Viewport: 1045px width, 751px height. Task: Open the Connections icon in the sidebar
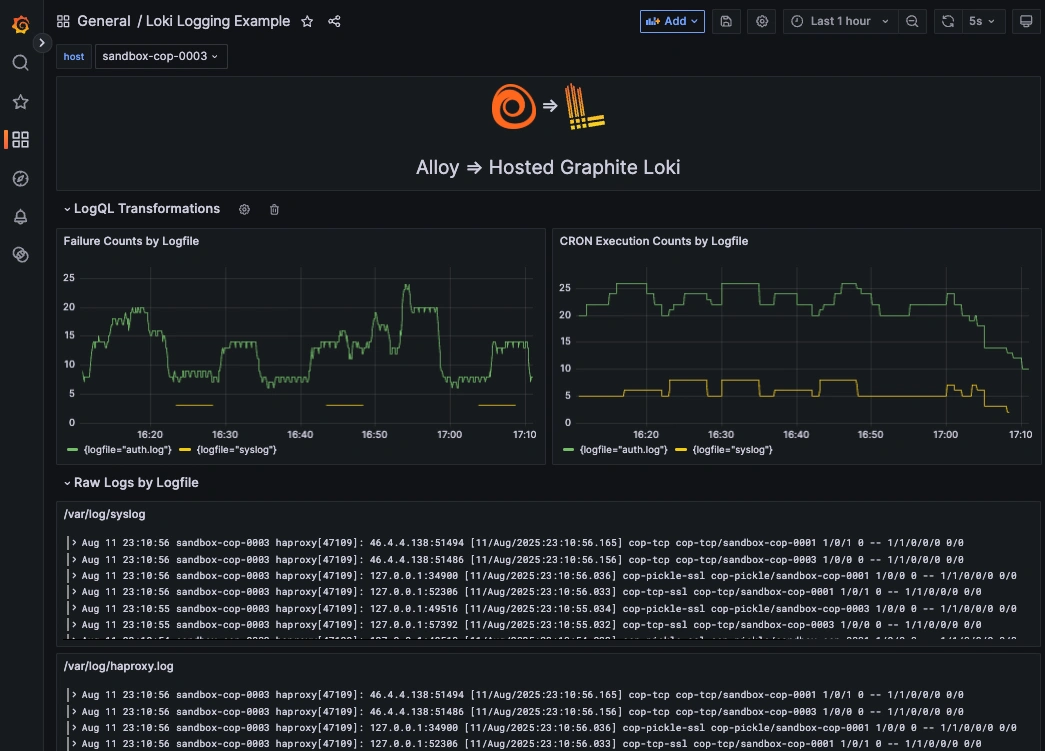pos(21,255)
